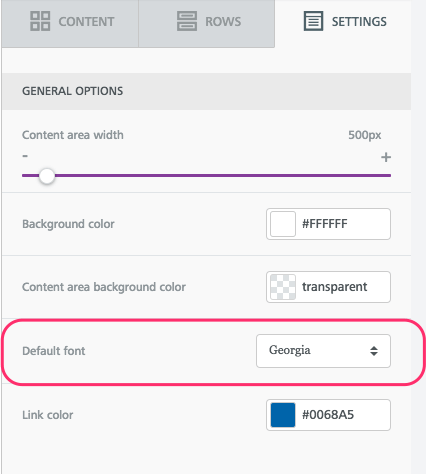426x474 pixels.
Task: Click the transparent checkerboard swatch
Action: click(283, 287)
